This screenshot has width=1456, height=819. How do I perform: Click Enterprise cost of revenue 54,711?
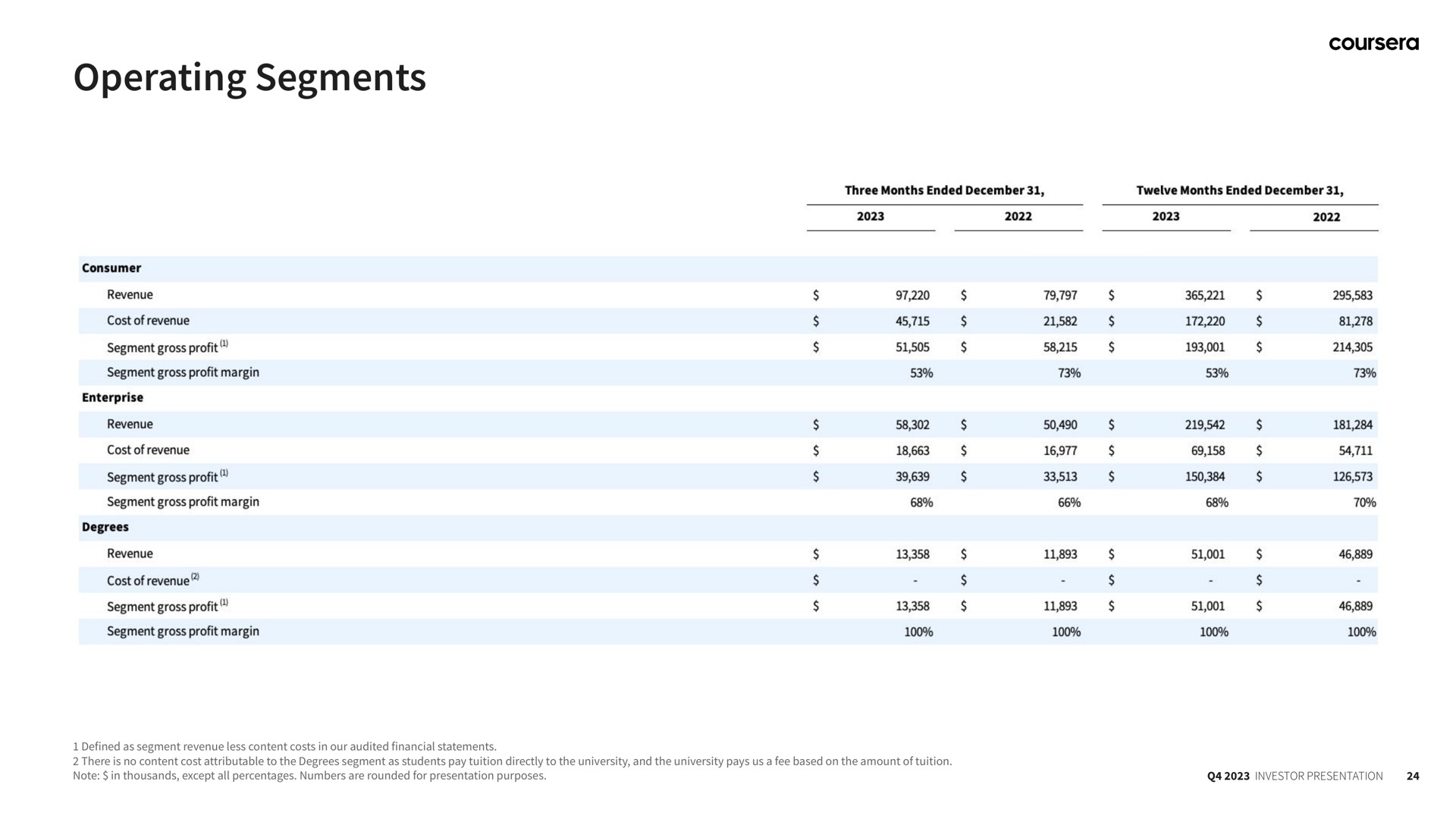coord(1356,451)
